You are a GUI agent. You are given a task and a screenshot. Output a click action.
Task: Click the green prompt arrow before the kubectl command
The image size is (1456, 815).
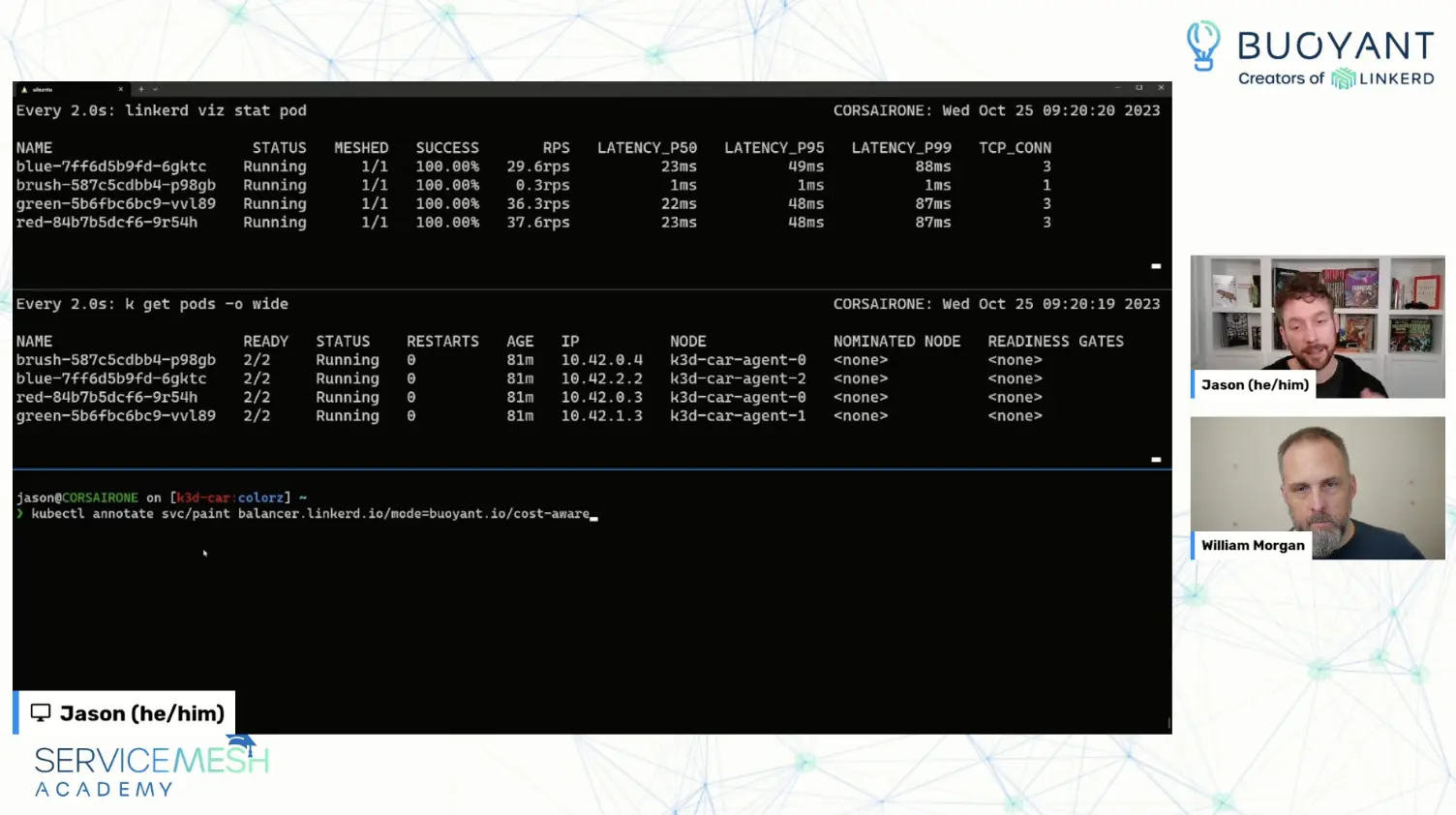coord(20,514)
